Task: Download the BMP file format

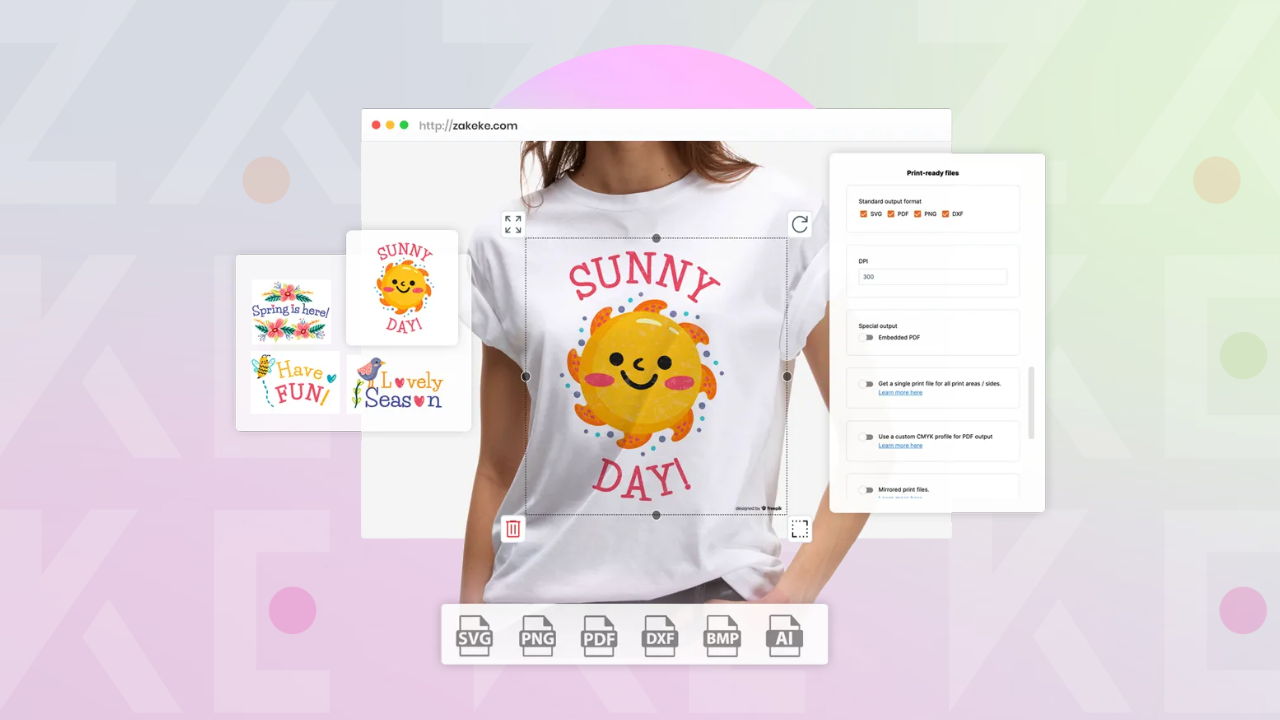Action: click(x=722, y=635)
